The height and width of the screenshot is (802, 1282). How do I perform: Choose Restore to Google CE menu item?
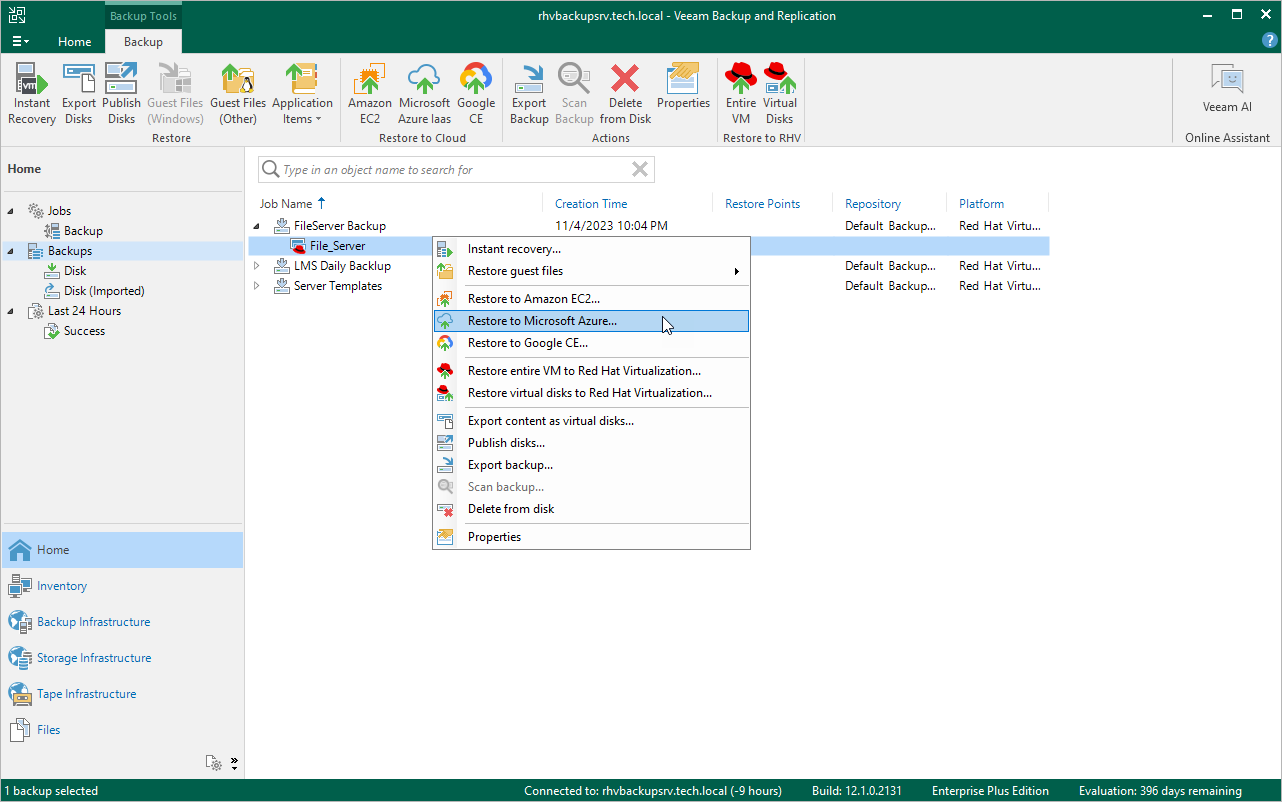click(x=591, y=343)
